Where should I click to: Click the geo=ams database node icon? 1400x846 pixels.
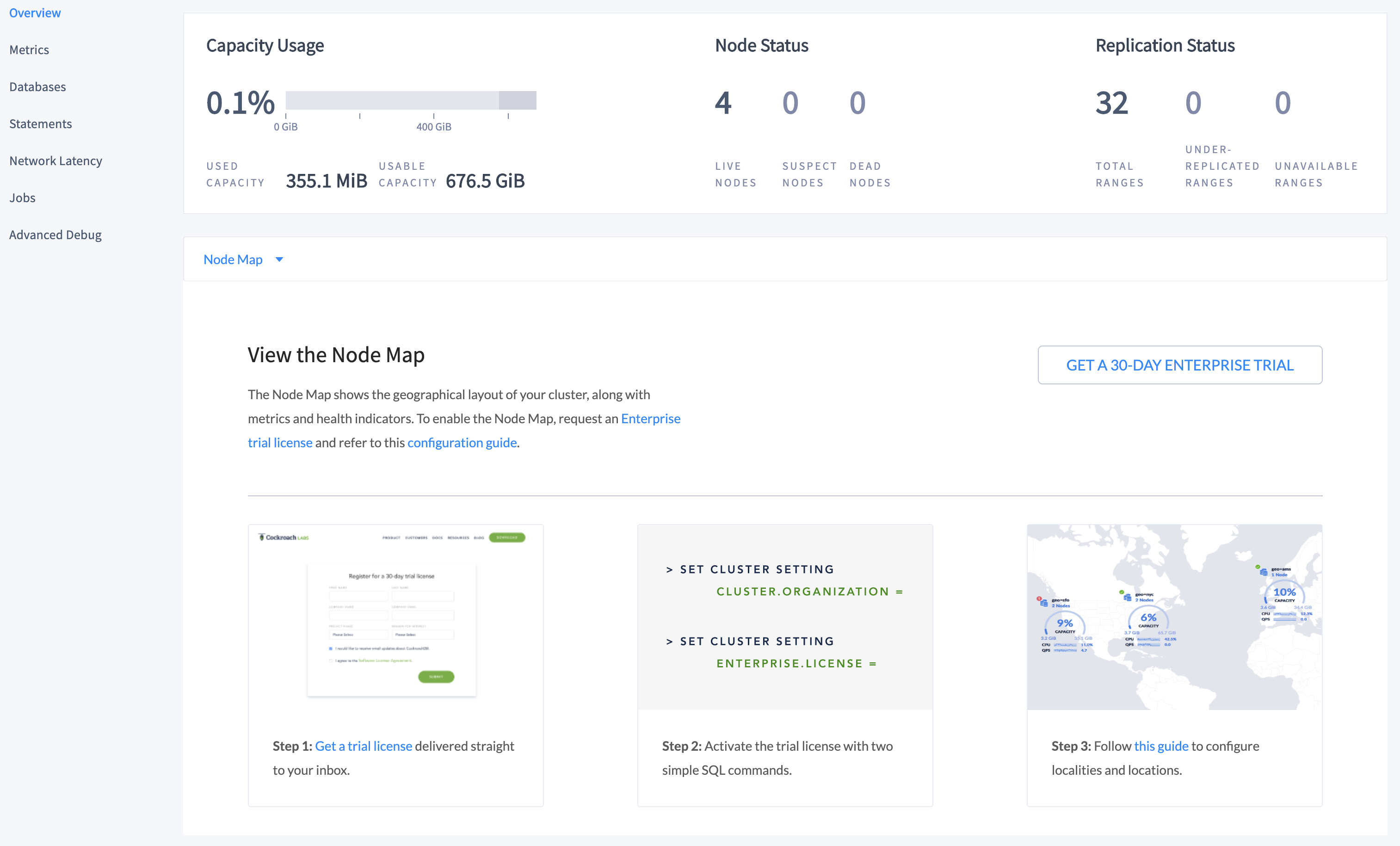click(x=1264, y=573)
